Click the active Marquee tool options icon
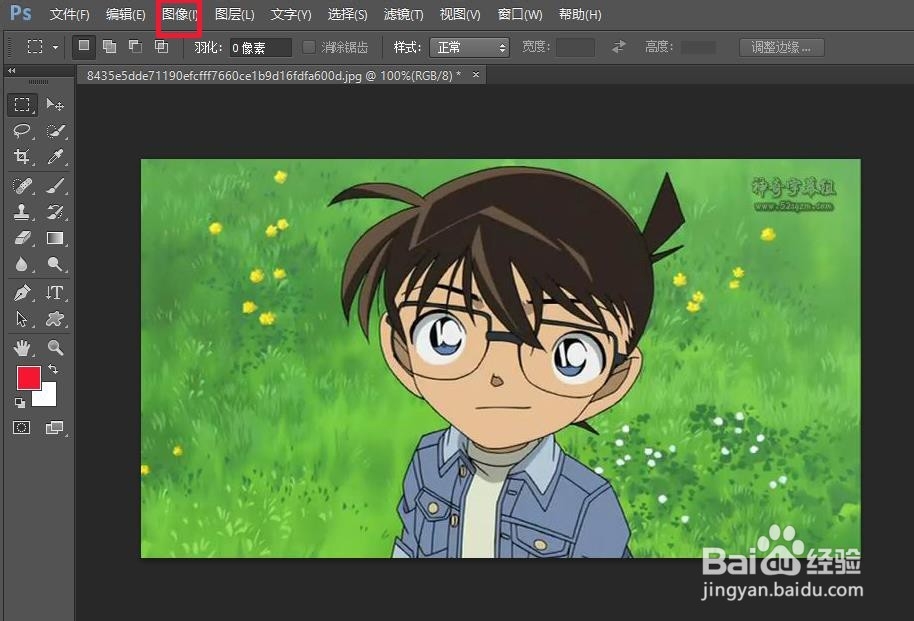 coord(35,47)
